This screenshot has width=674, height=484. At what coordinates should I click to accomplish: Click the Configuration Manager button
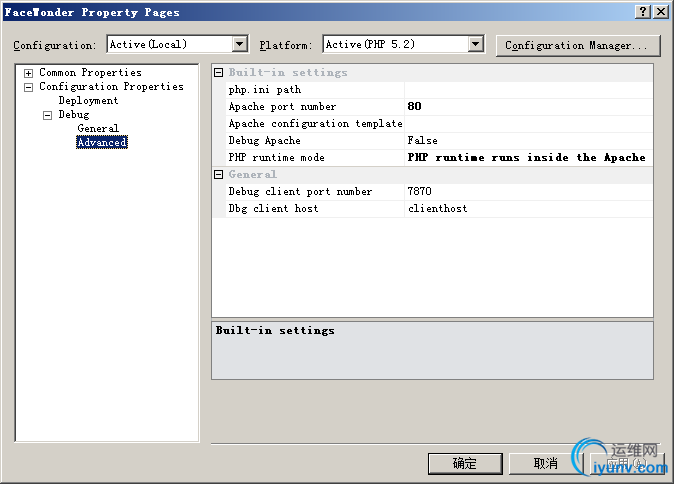(x=578, y=46)
